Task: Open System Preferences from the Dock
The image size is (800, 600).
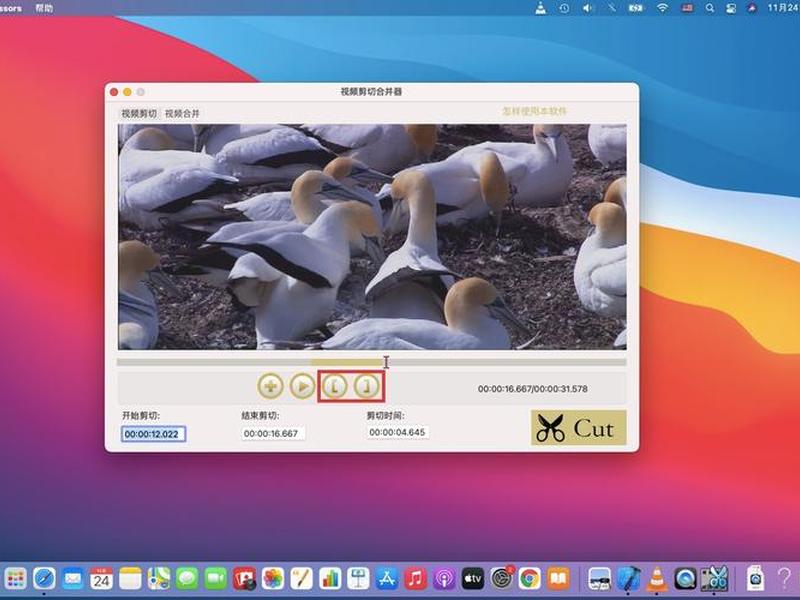Action: [502, 579]
